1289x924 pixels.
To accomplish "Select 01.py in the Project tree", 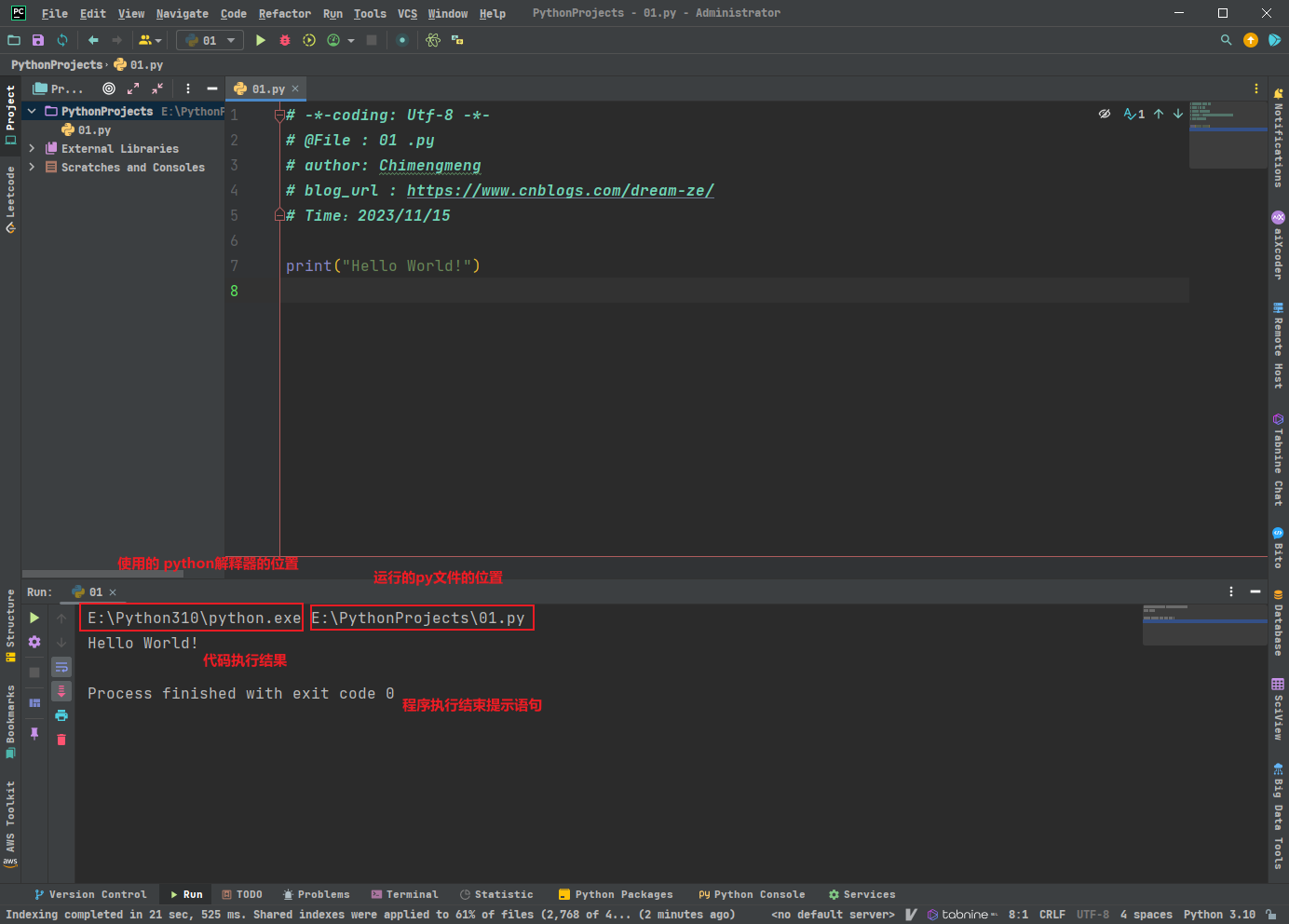I will (x=94, y=130).
